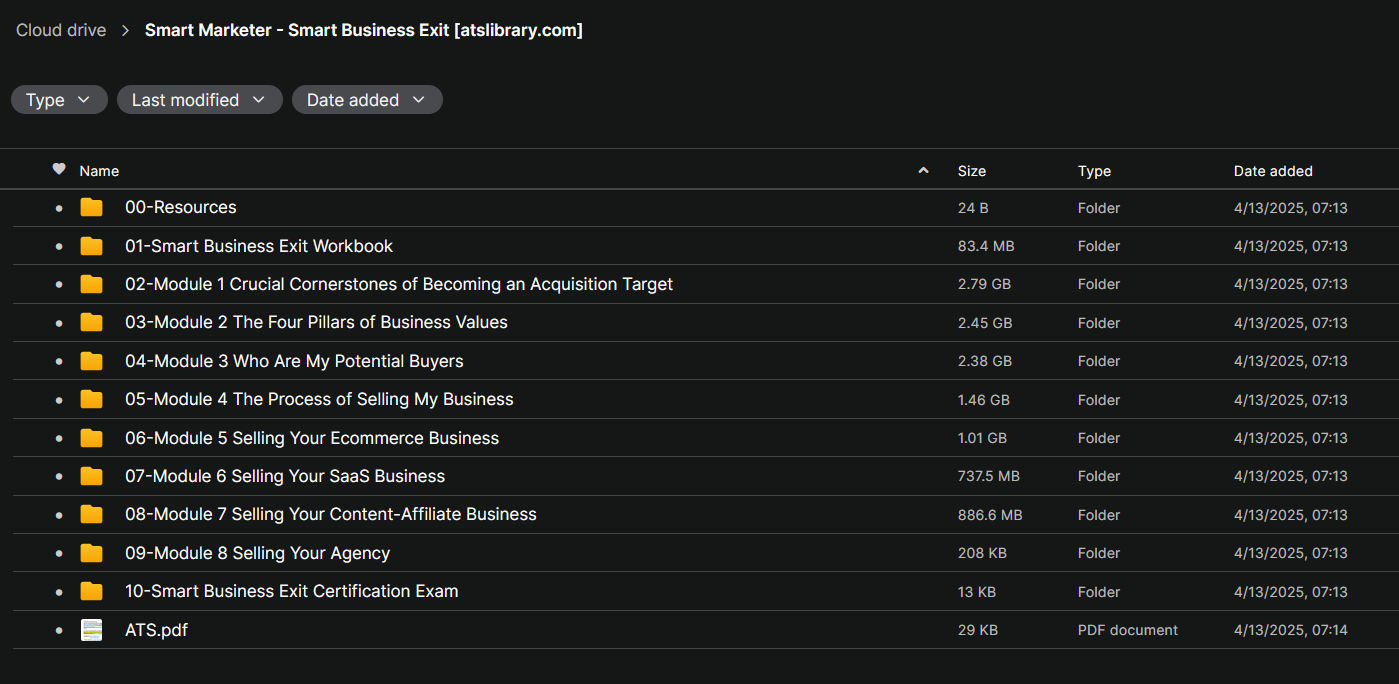Screen dimensions: 1399x684
Task: Toggle favourite dot for Certification Exam row
Action: pos(59,592)
